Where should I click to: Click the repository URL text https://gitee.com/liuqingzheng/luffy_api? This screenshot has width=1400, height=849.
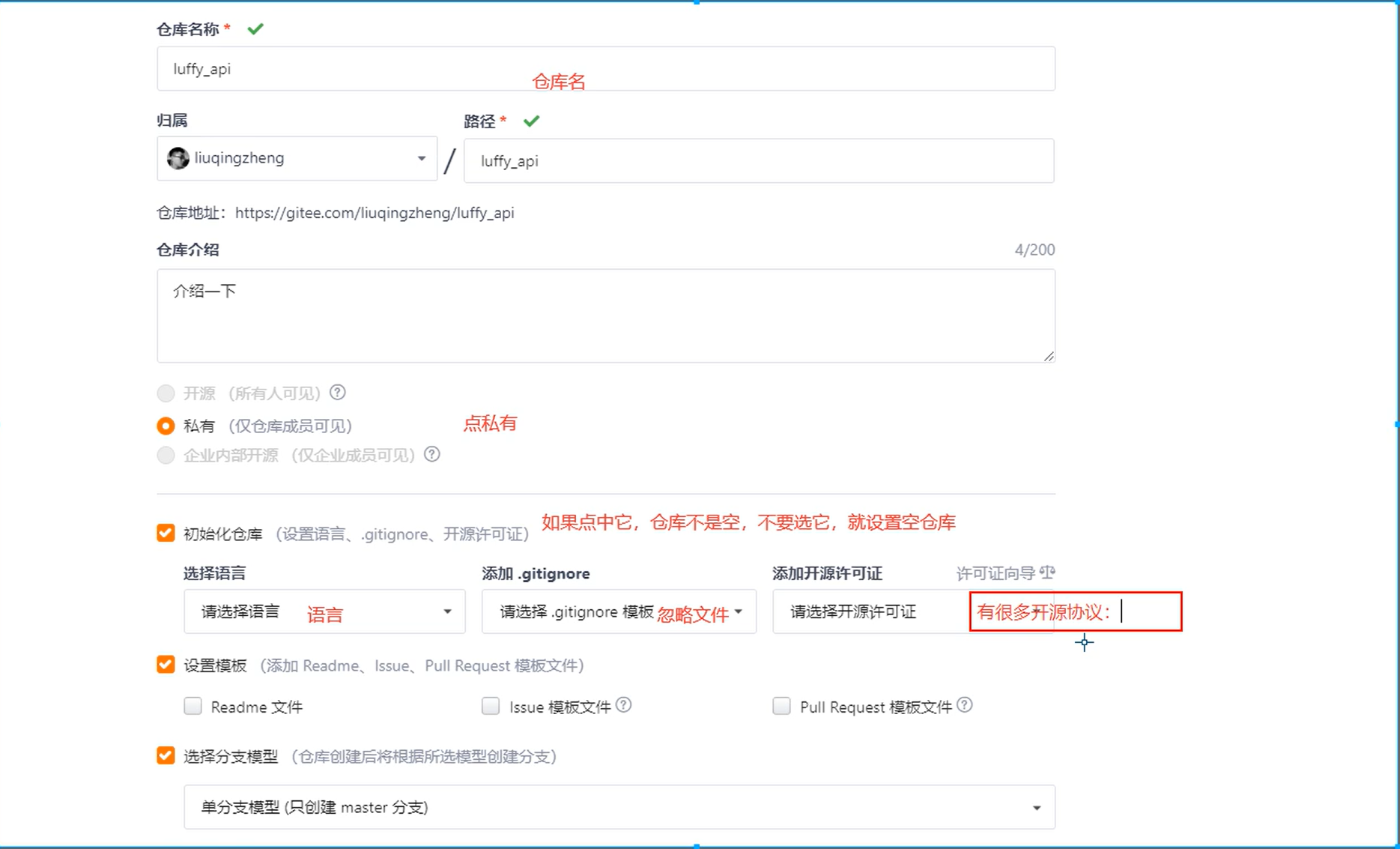pyautogui.click(x=375, y=213)
